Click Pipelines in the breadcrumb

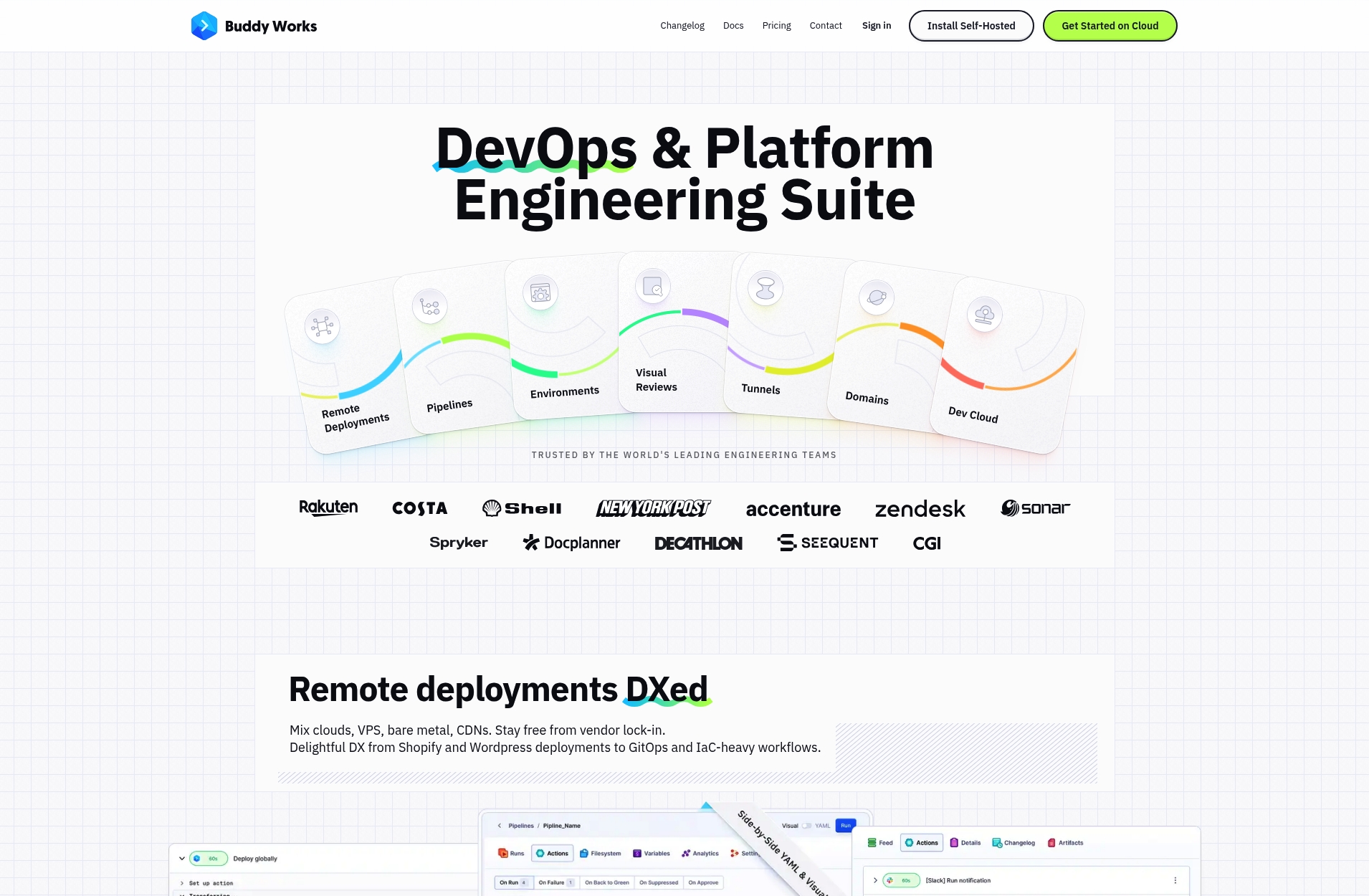[521, 826]
